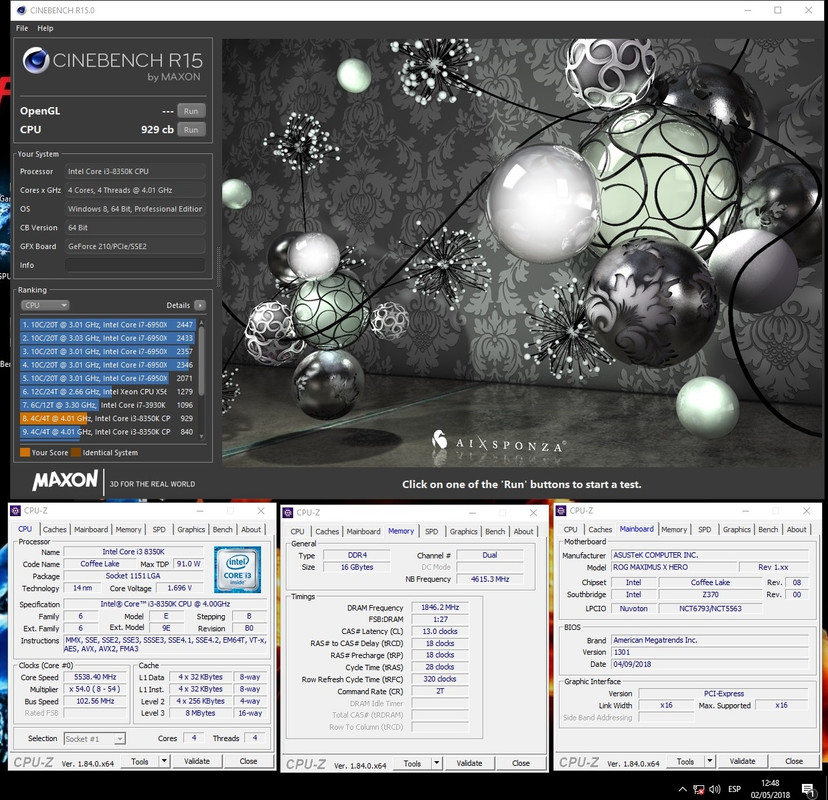
Task: Run the CPU benchmark test
Action: click(191, 129)
